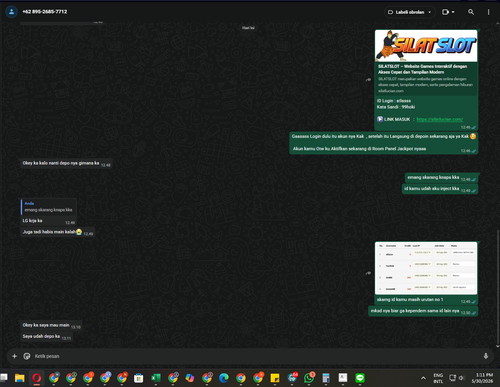500x387 pixels.
Task: Open the three-dot chat menu
Action: click(x=488, y=12)
